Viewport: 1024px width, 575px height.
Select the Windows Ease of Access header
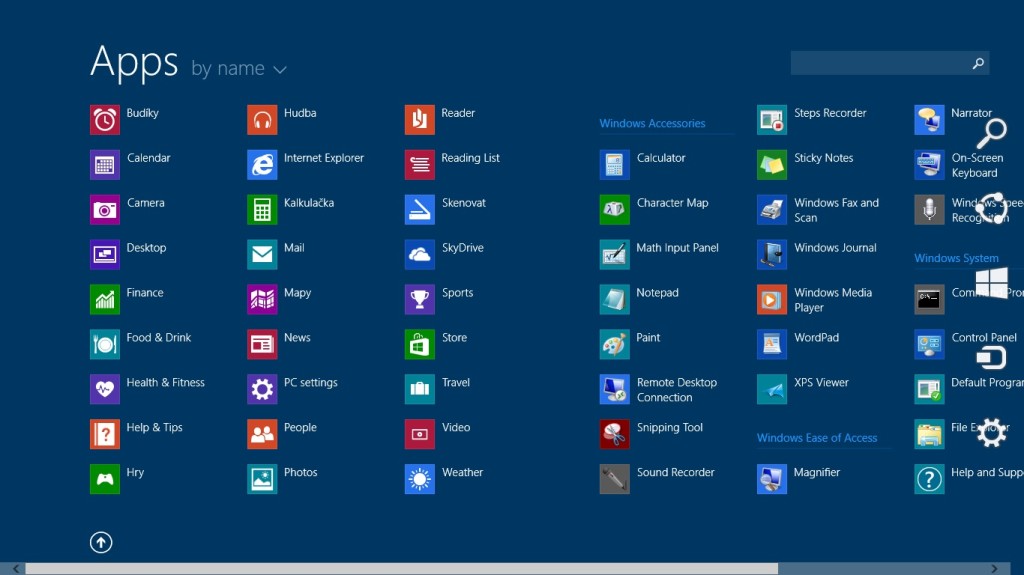point(817,438)
